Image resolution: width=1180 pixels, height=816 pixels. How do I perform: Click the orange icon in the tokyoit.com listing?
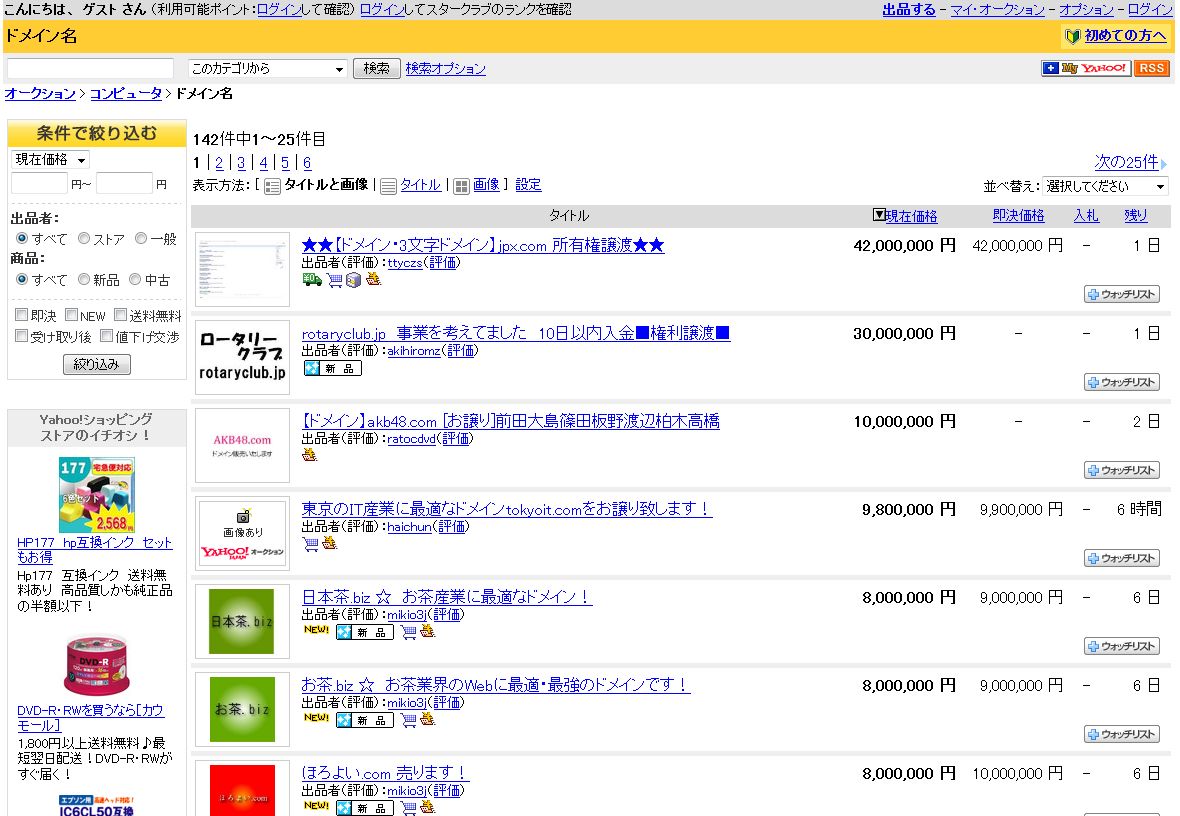pos(330,543)
